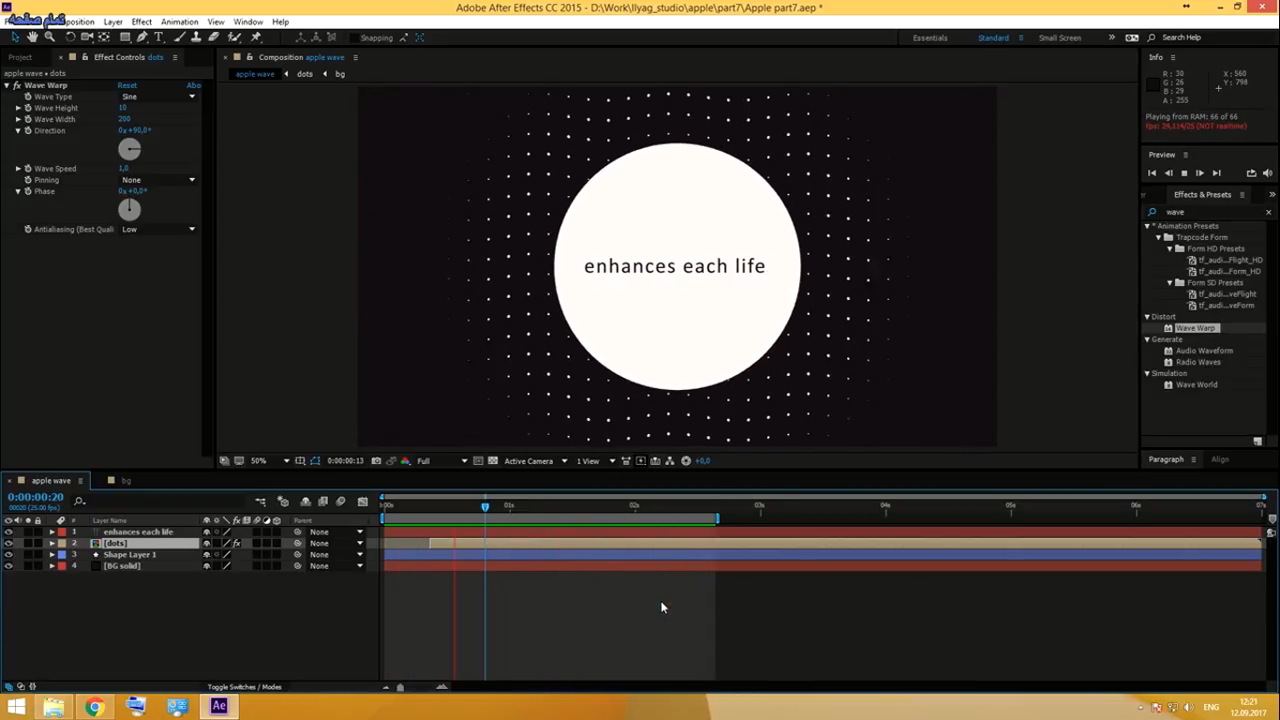Open the Wave Type Sine dropdown
Image resolution: width=1280 pixels, height=720 pixels.
pos(158,97)
